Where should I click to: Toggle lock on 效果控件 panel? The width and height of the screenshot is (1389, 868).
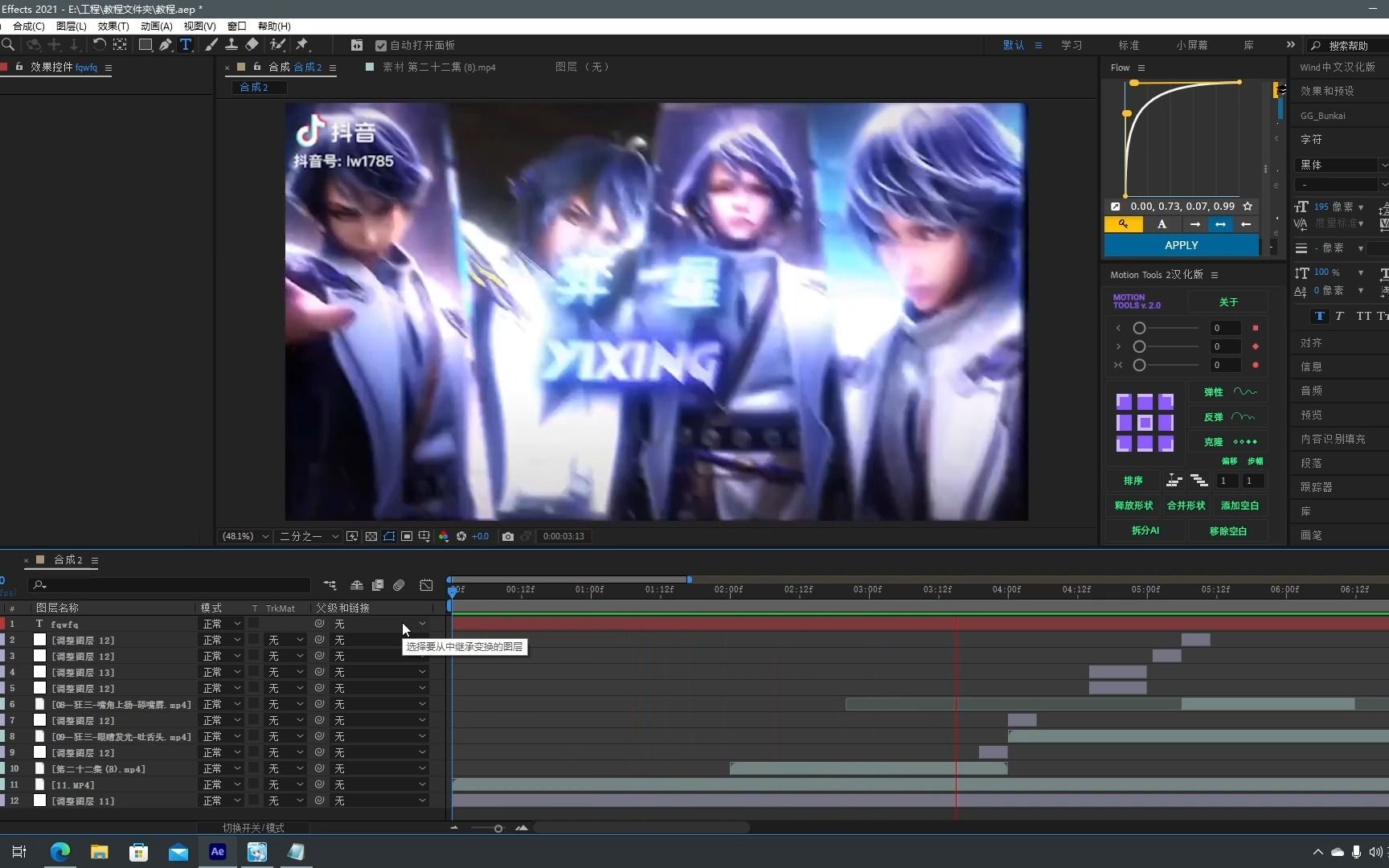click(x=19, y=67)
